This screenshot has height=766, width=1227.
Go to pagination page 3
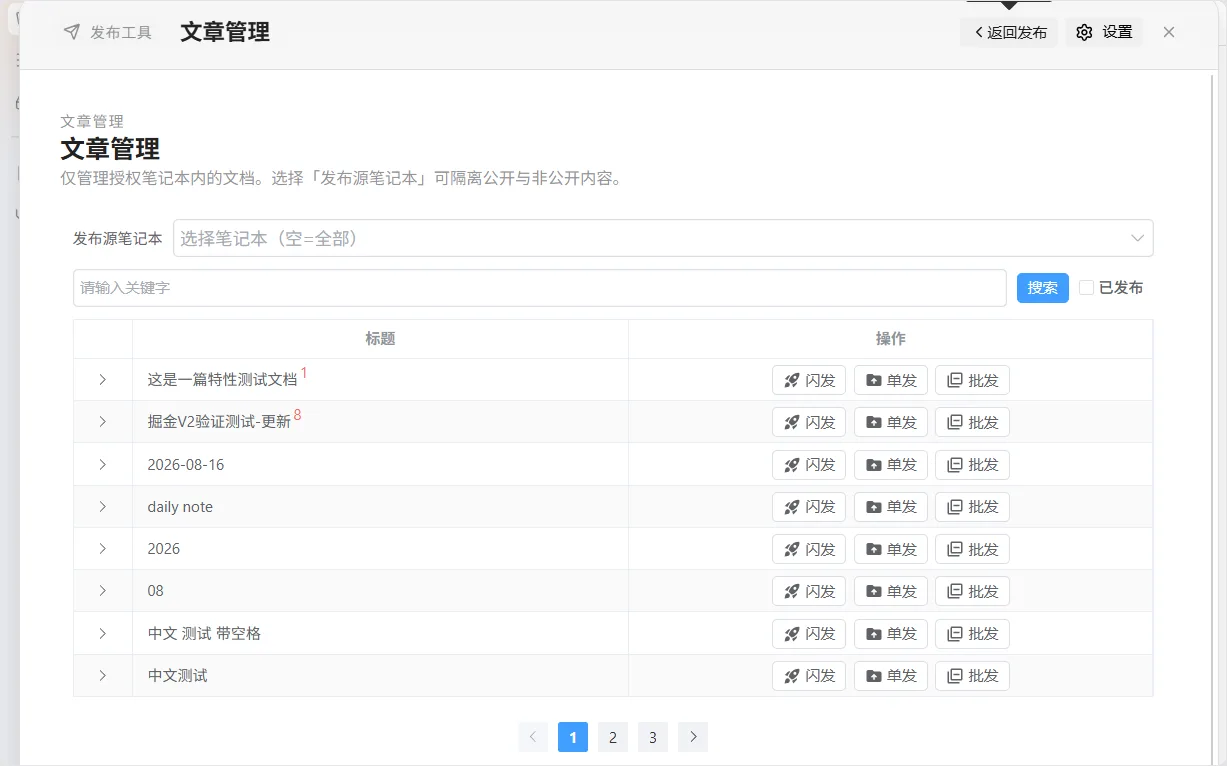tap(653, 738)
